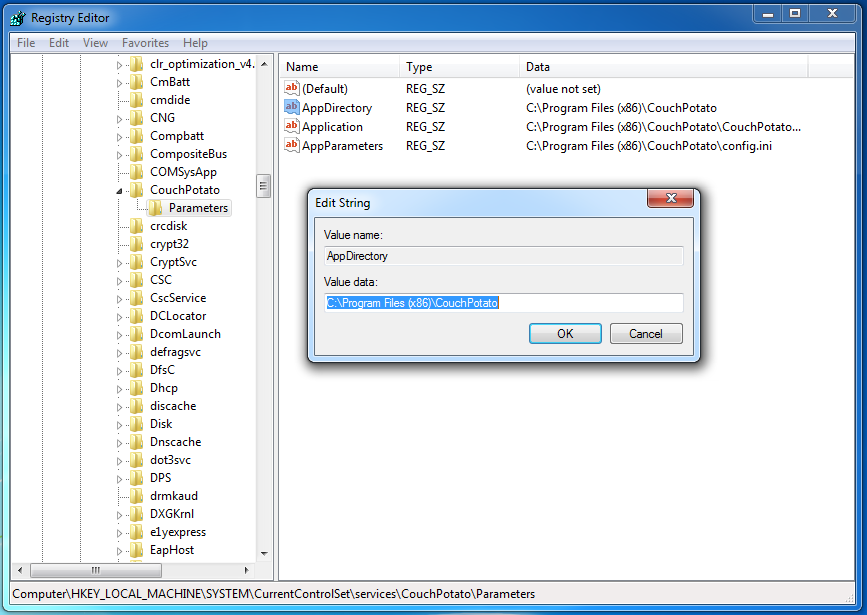
Task: Click the drmkaud folder icon
Action: [x=137, y=496]
